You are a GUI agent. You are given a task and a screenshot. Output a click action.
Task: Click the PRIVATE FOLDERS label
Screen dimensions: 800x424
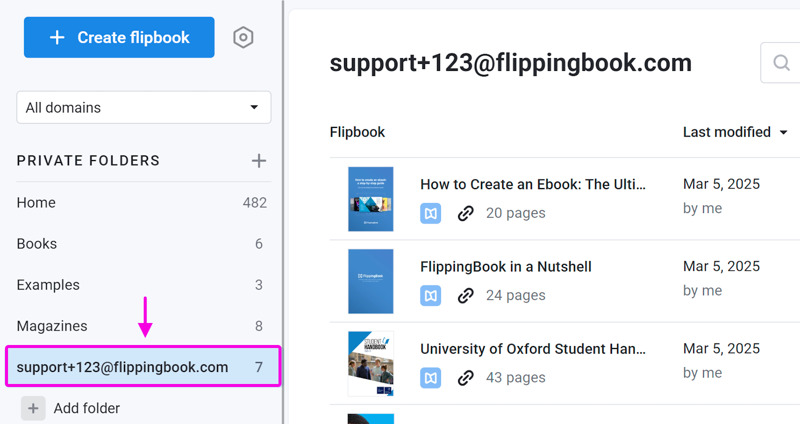click(88, 161)
